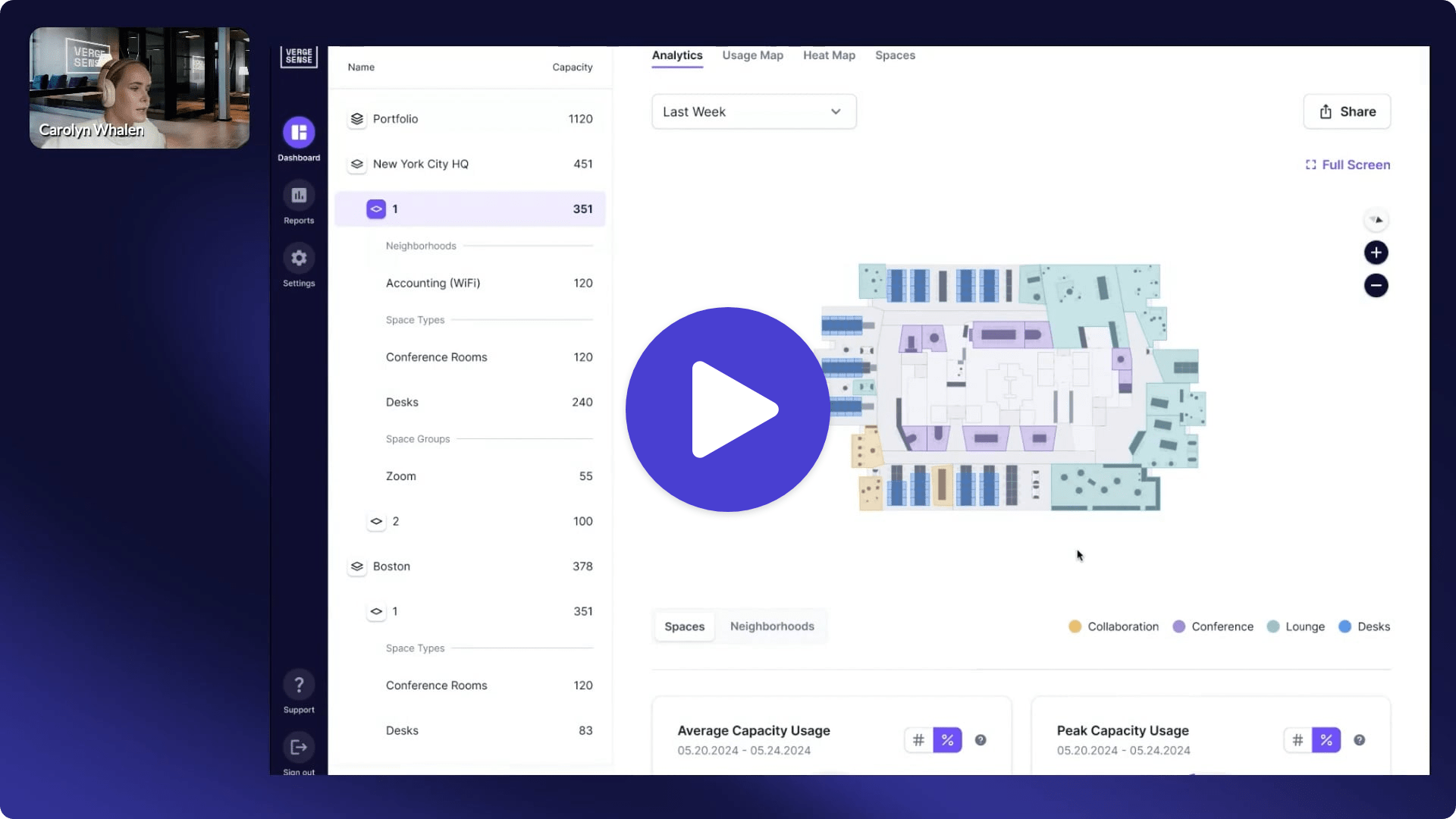Select Conference Rooms under New York floor 1
The width and height of the screenshot is (1456, 819).
(470, 357)
